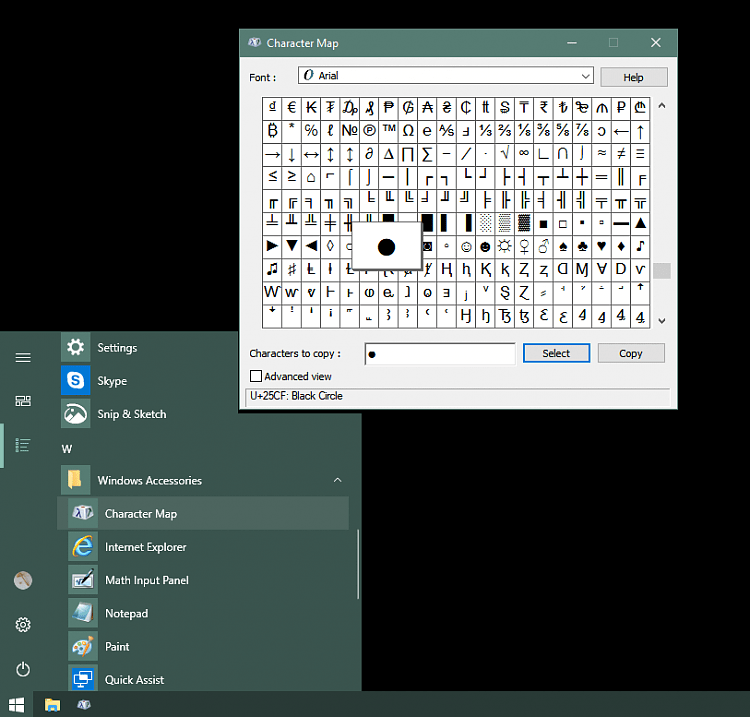Expand the Start hamburger menu
This screenshot has height=717, width=750.
pos(22,357)
